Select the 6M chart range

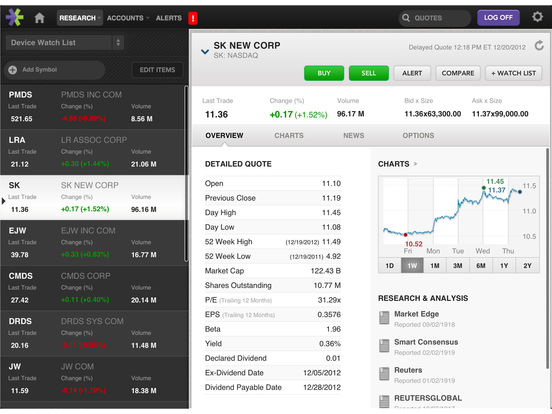click(x=481, y=265)
